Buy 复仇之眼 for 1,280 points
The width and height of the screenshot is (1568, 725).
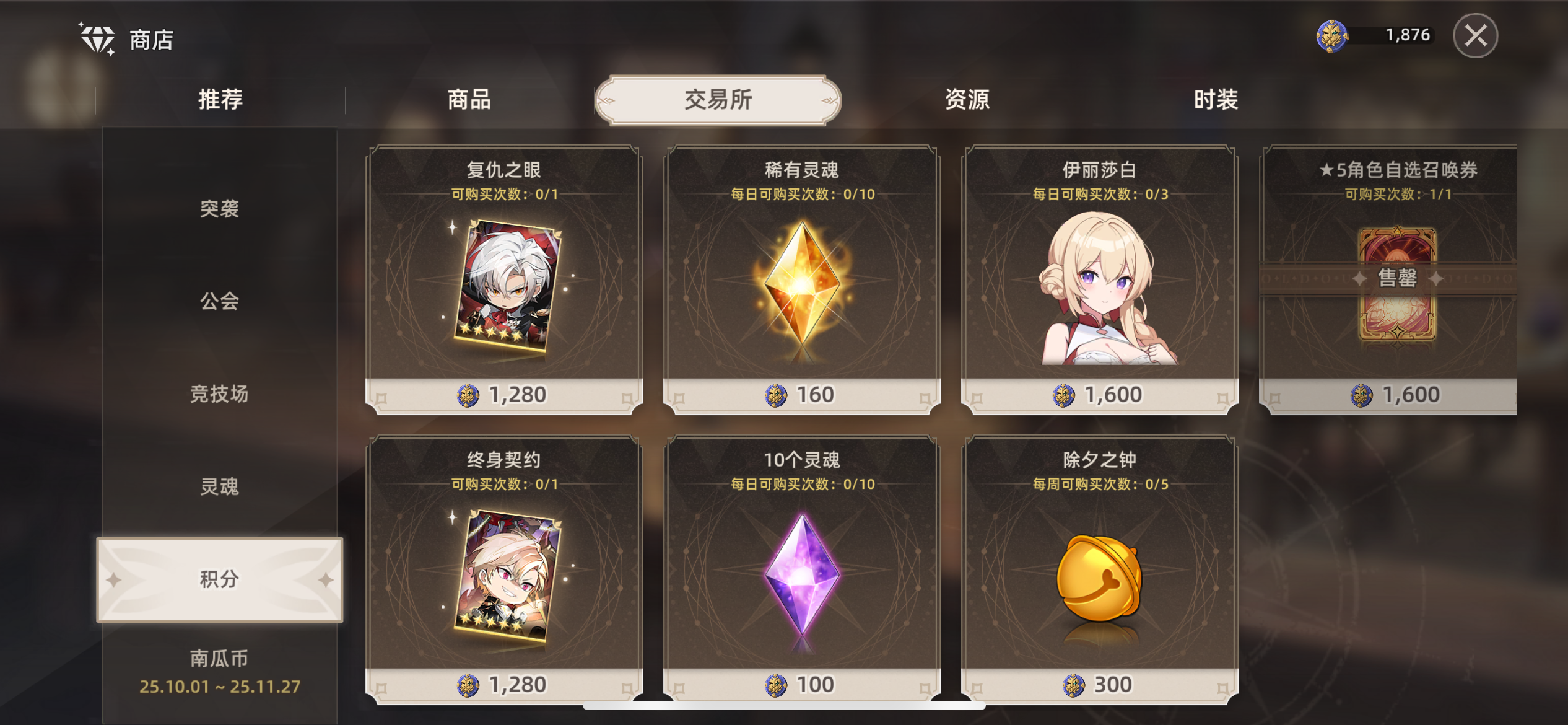[503, 395]
